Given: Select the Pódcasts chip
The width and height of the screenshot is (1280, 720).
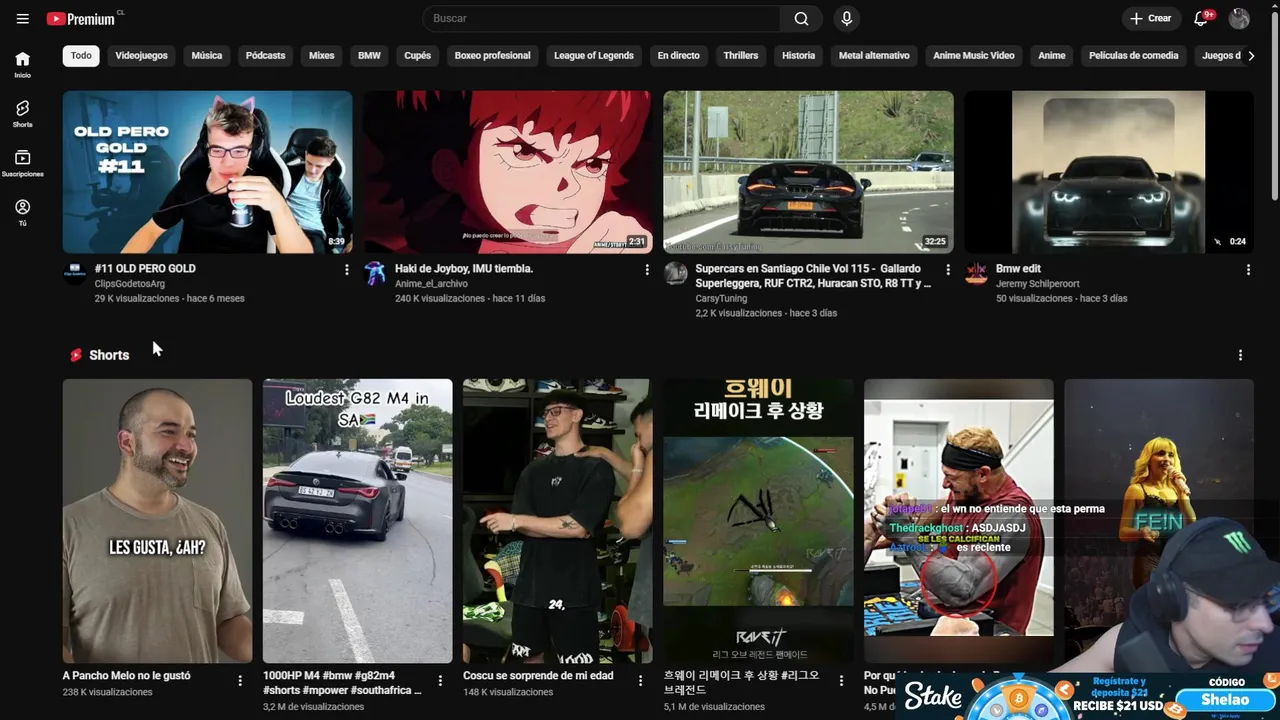Looking at the screenshot, I should tap(265, 56).
